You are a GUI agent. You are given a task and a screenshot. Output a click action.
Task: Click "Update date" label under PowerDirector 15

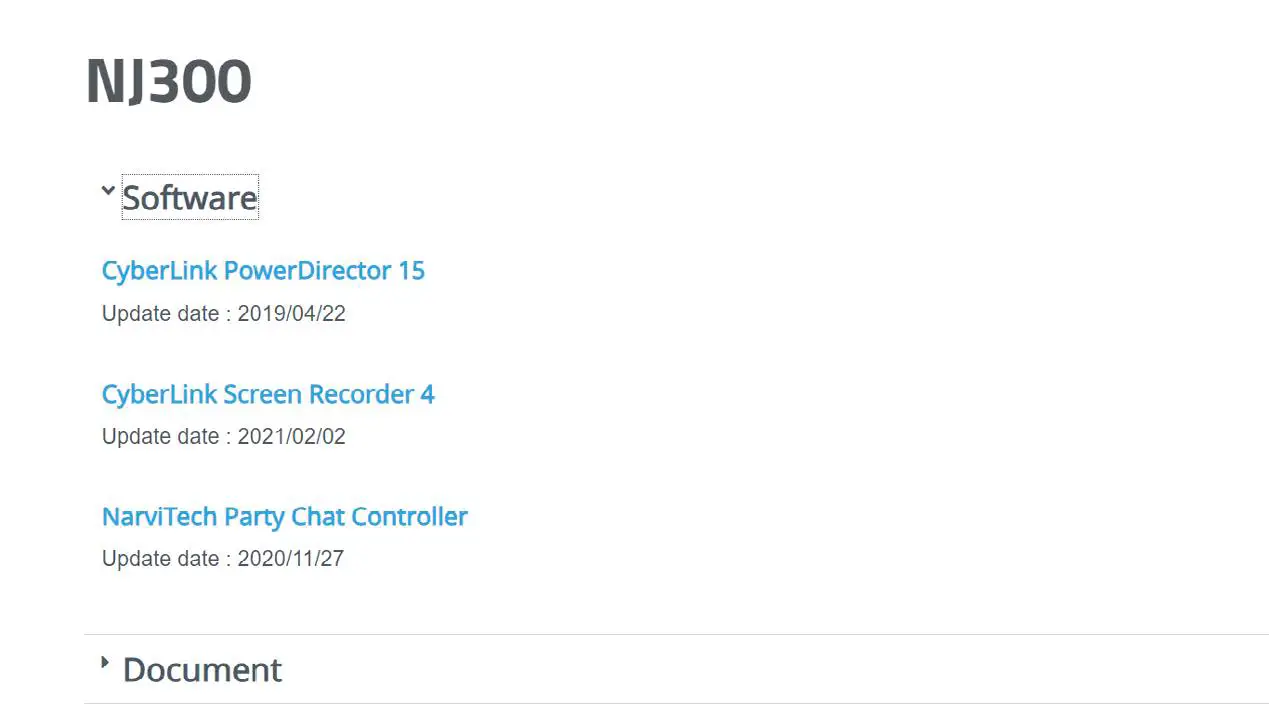[x=160, y=314]
